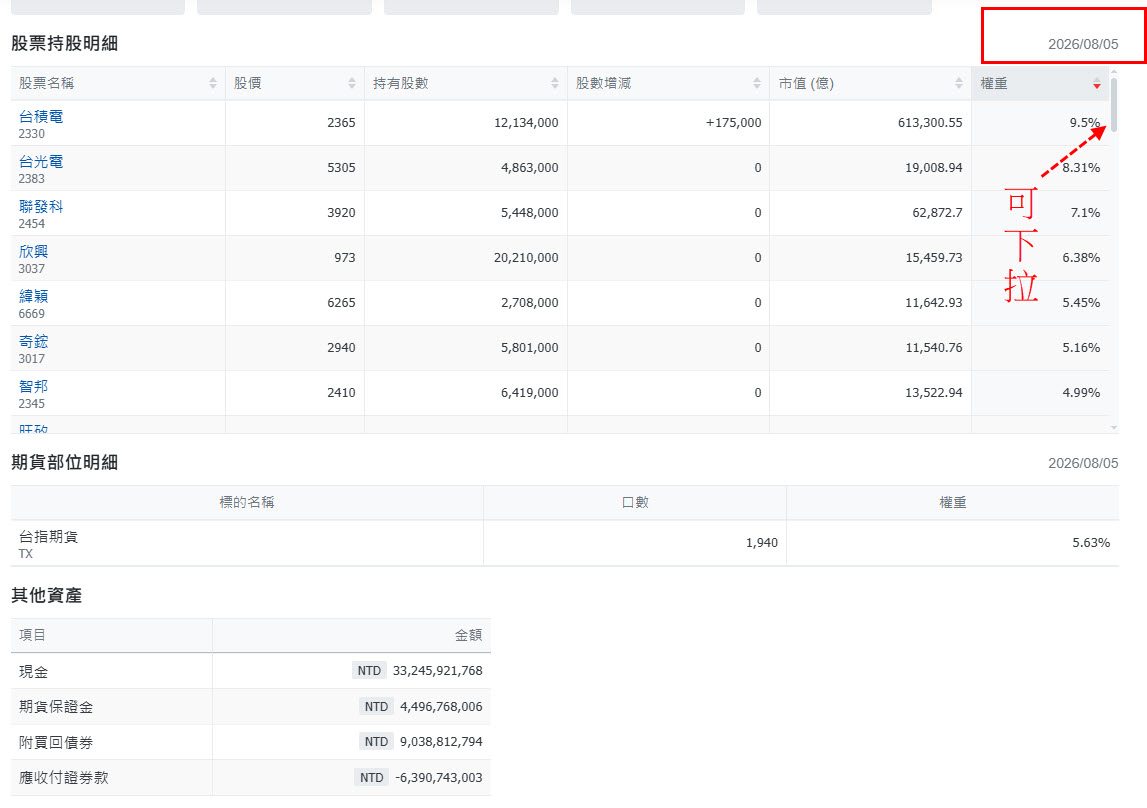Click 附買回債券 amount 9,038,812,794
The image size is (1147, 808).
coord(441,741)
